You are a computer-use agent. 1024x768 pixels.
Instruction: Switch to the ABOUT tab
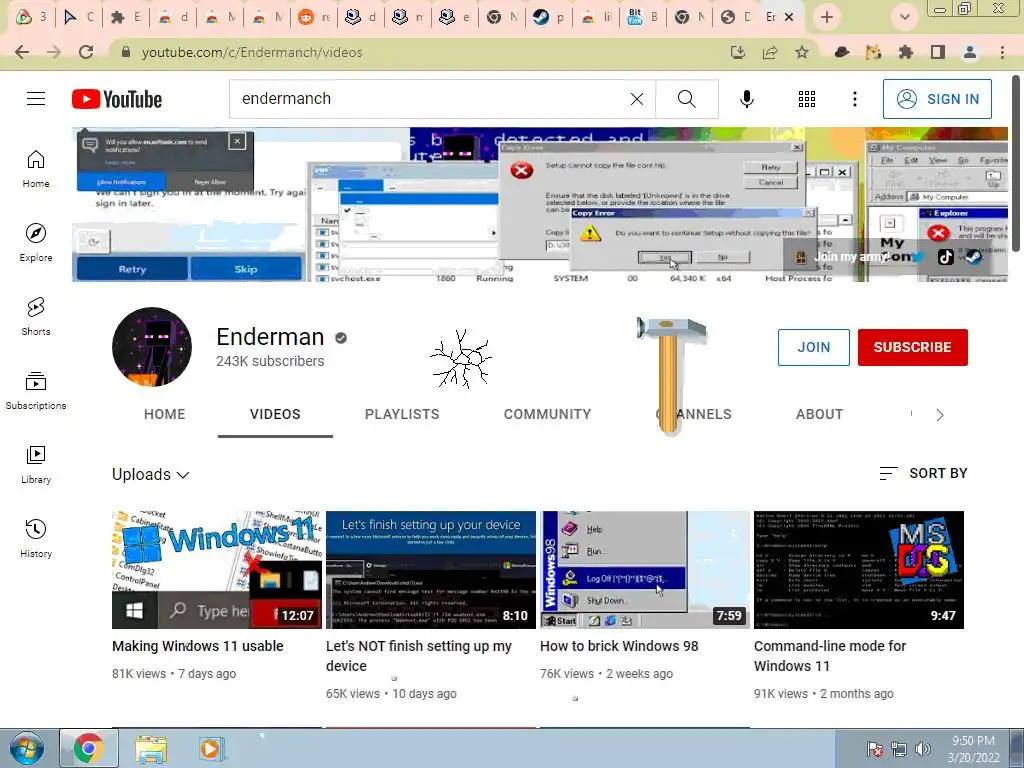pyautogui.click(x=819, y=414)
